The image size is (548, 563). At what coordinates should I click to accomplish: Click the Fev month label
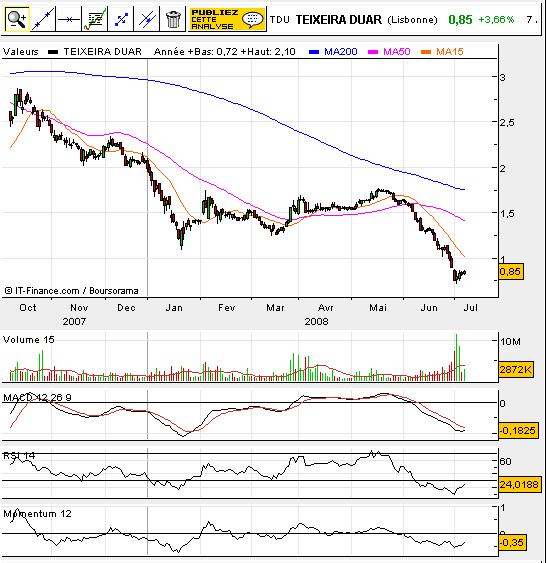point(227,308)
